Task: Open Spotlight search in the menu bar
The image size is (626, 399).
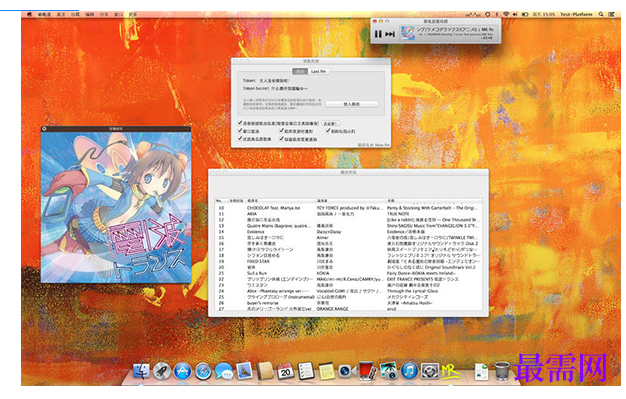Action: pos(601,14)
